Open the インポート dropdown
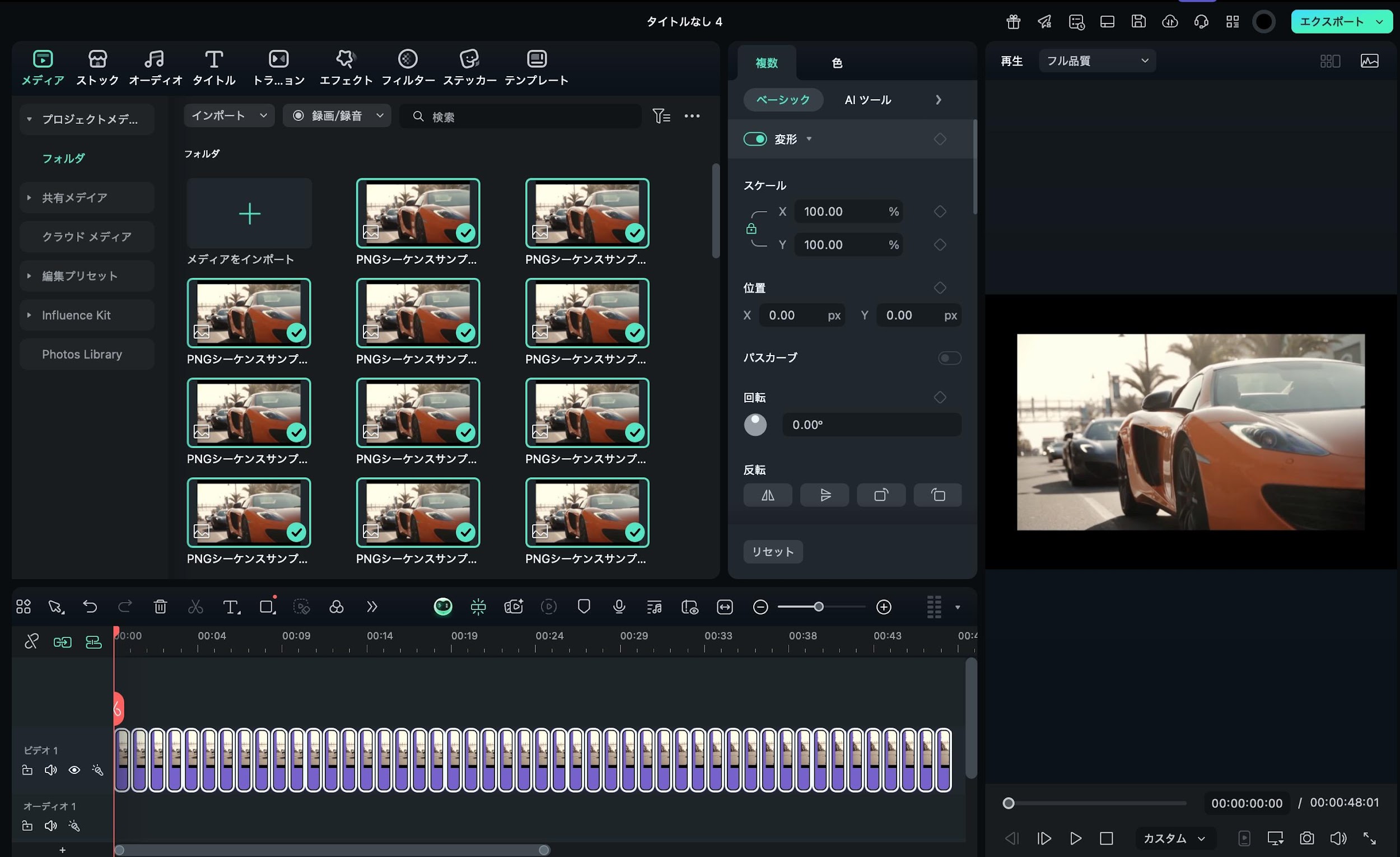 pos(229,116)
